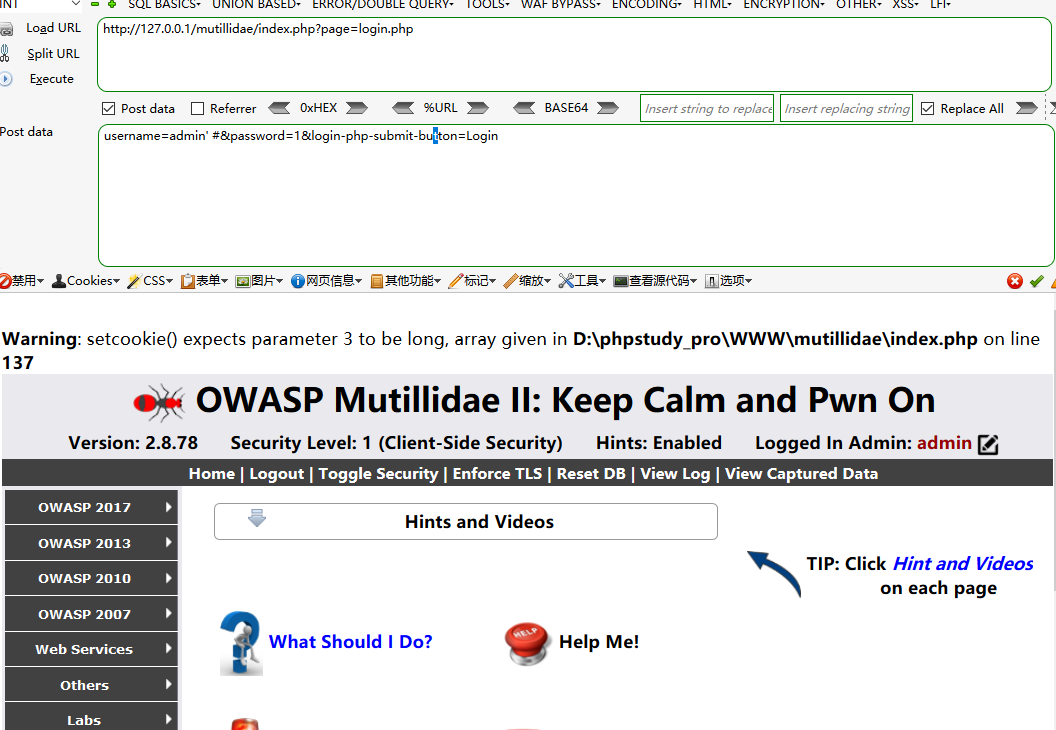Click the Load URL icon

6,29
